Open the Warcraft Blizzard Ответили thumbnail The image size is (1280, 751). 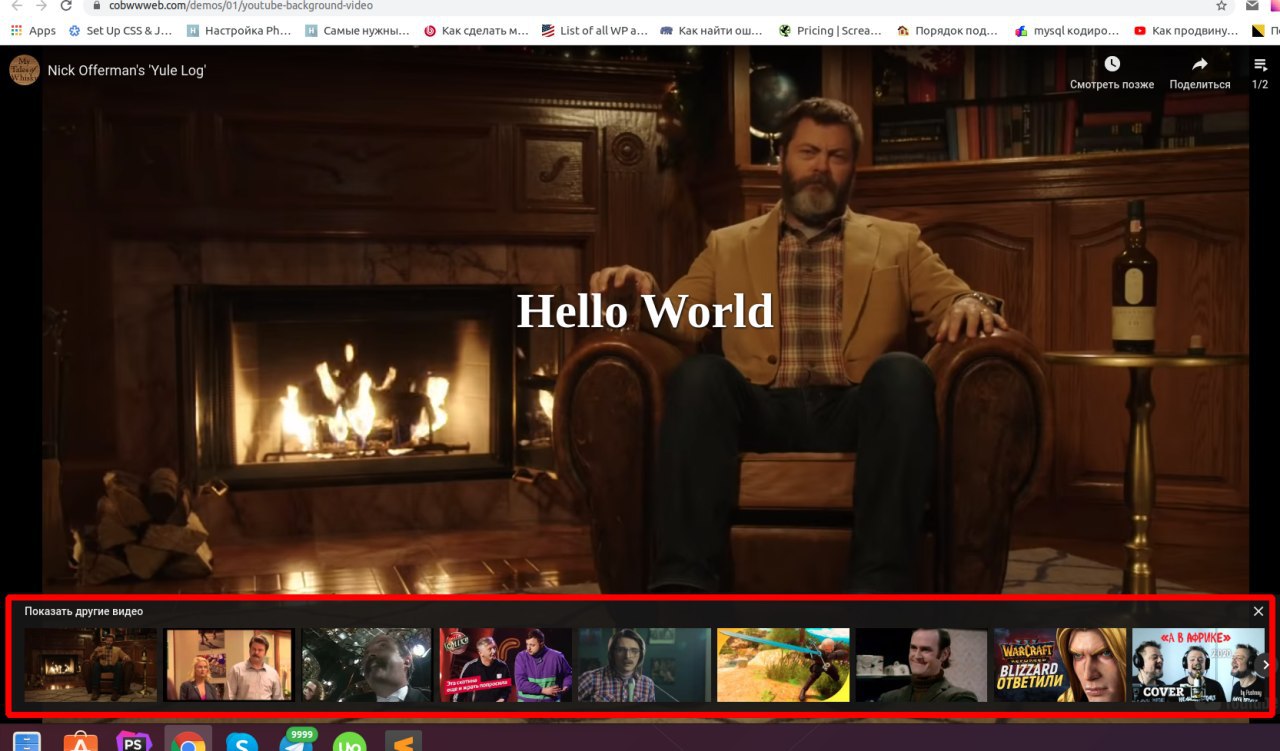click(1060, 665)
